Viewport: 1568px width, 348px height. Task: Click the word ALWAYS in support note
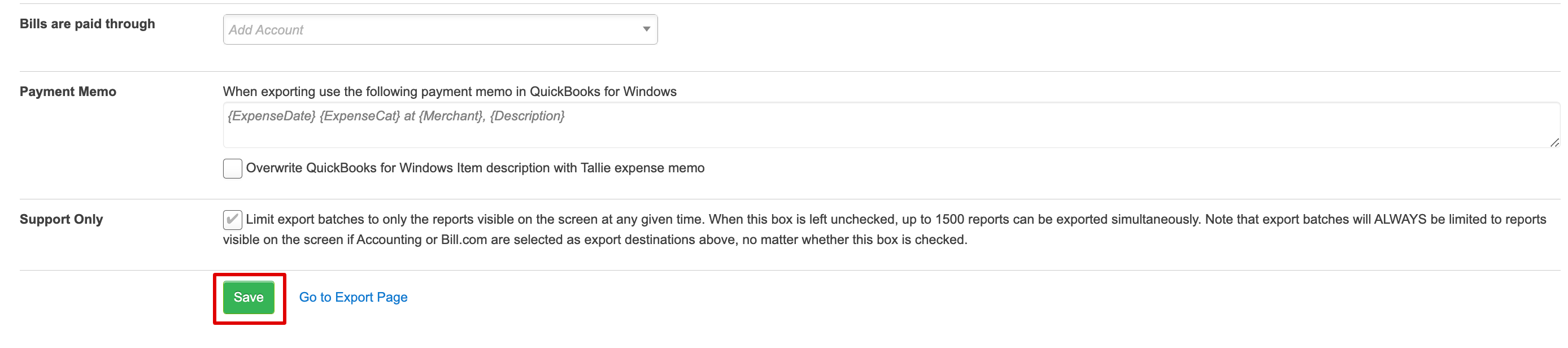(x=1400, y=219)
